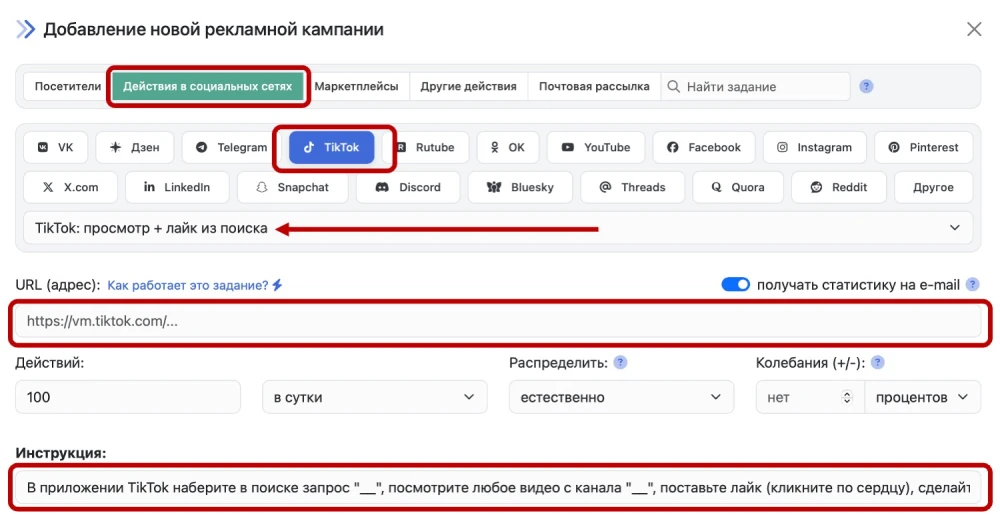This screenshot has height=515, width=1000.
Task: Select the VK social network button
Action: [56, 147]
